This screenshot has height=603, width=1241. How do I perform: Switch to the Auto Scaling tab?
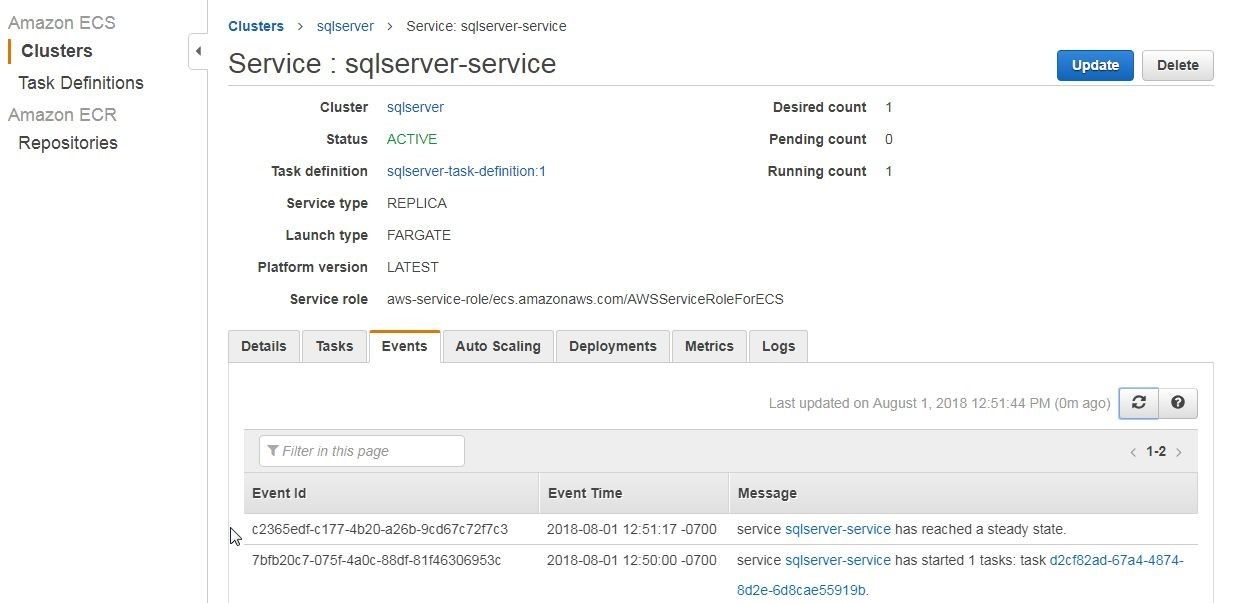tap(498, 346)
